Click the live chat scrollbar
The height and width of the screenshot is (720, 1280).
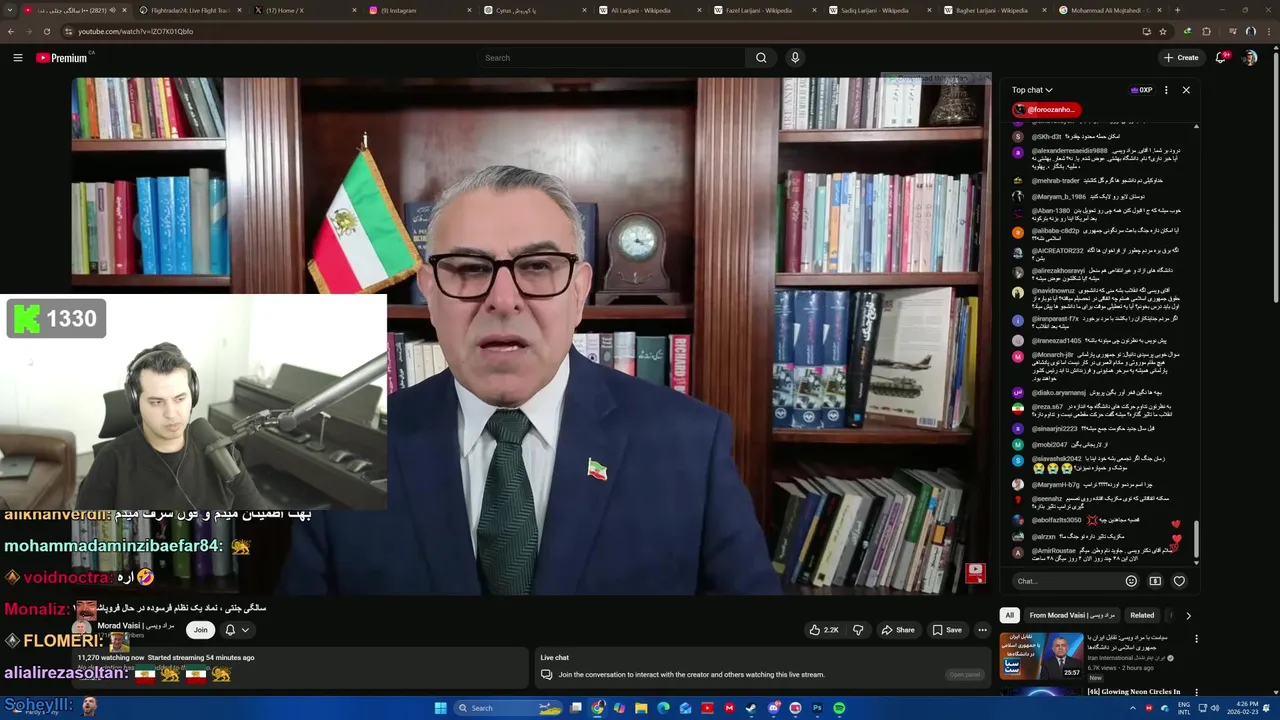[x=1195, y=539]
